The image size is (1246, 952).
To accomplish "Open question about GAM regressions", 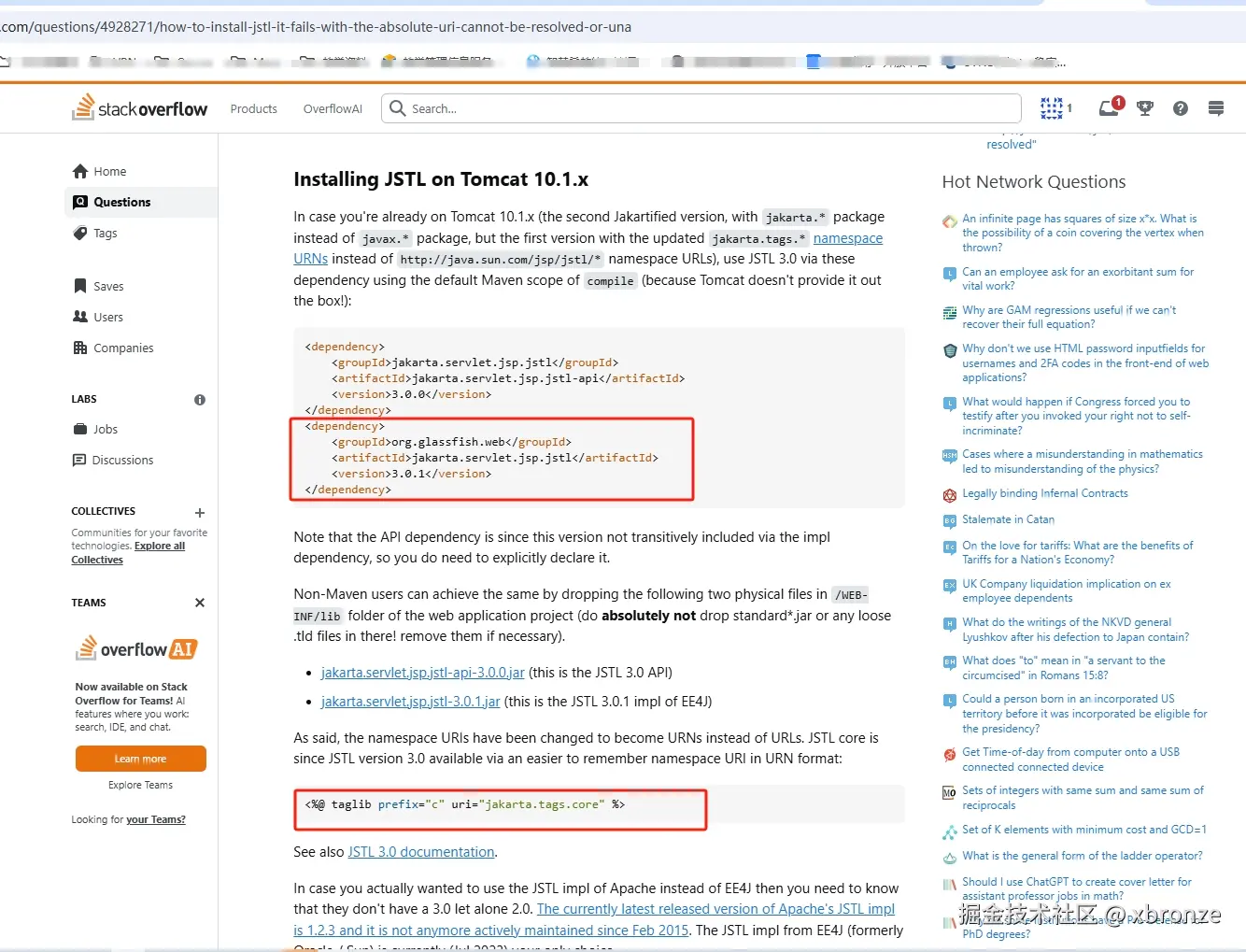I will pos(1069,317).
